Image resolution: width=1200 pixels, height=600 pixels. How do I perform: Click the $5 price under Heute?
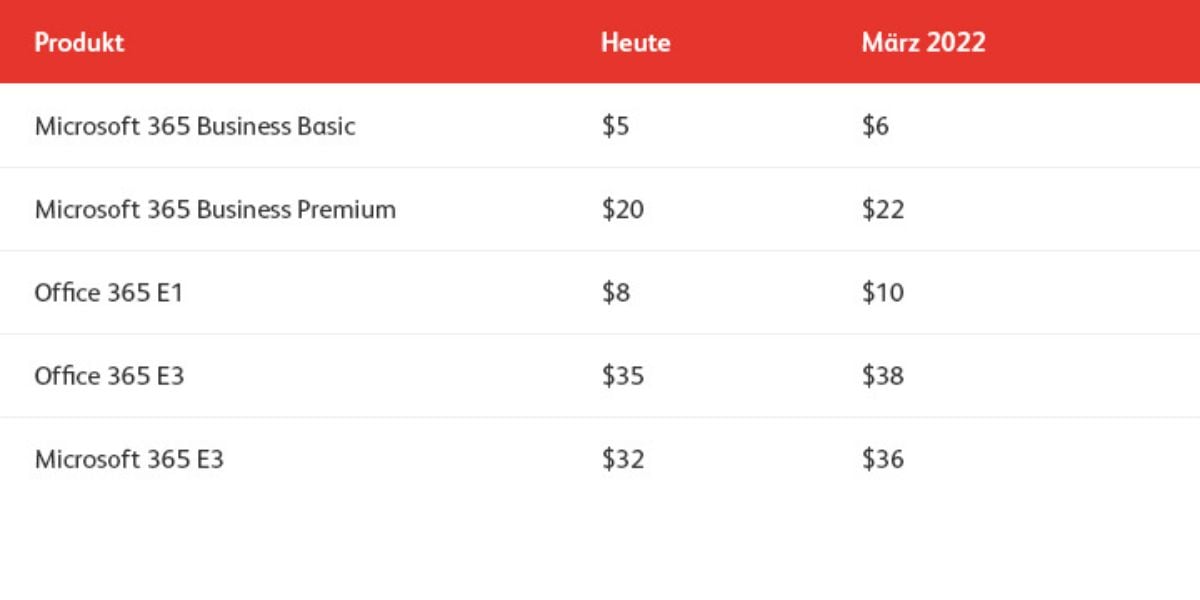click(x=615, y=126)
